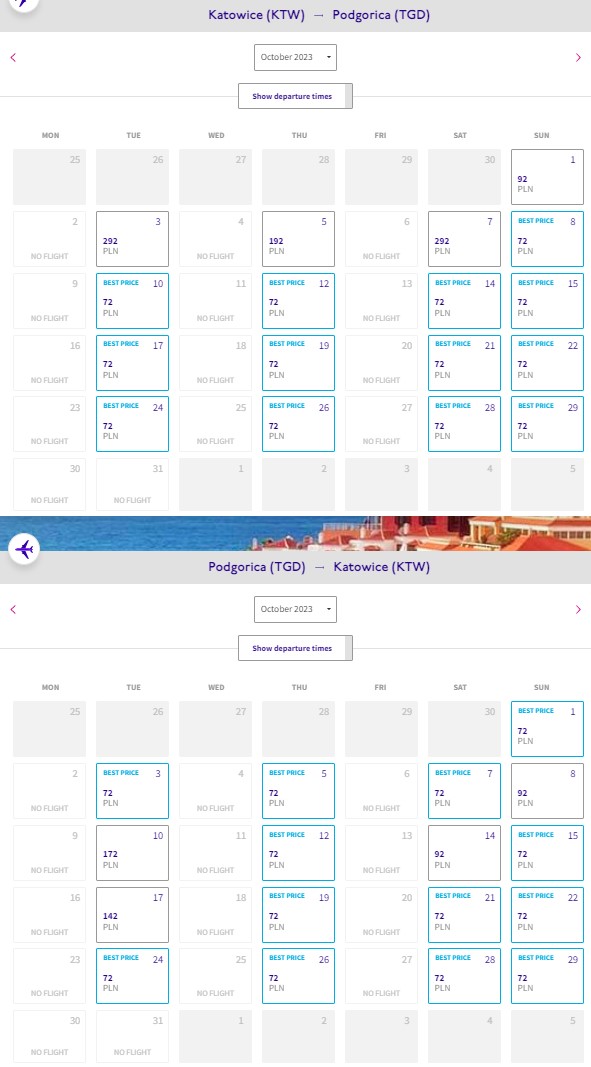Toggle Show departure times for outbound flight

point(296,96)
